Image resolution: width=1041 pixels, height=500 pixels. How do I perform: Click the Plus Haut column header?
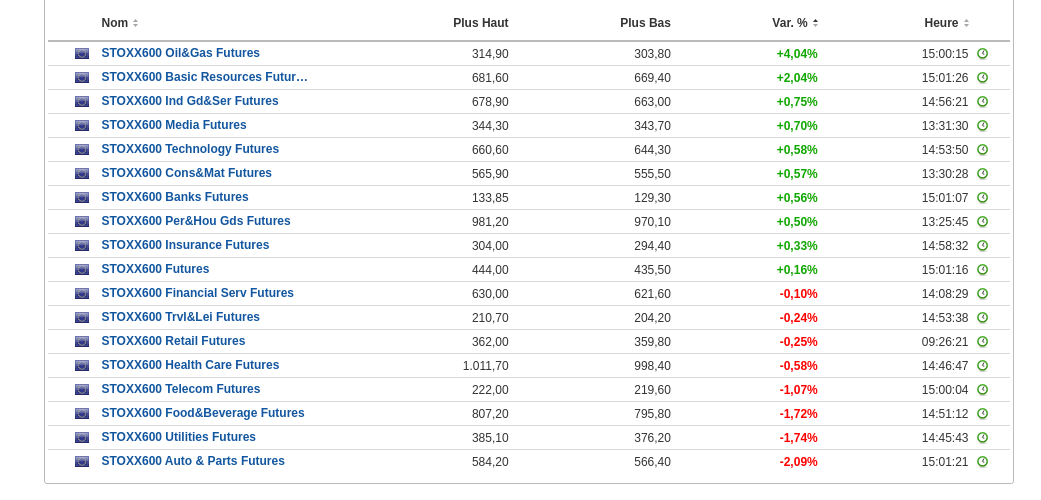point(480,23)
